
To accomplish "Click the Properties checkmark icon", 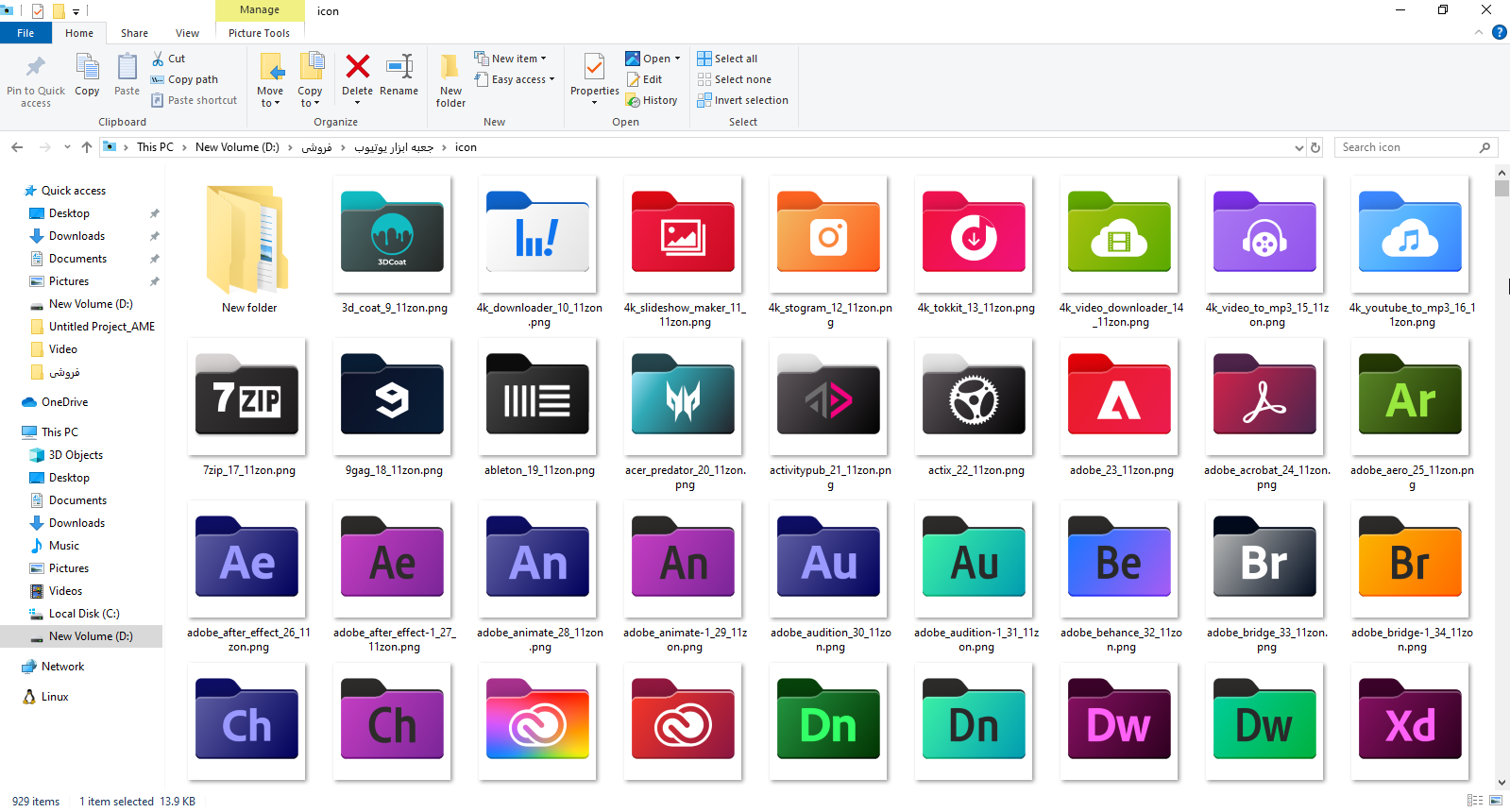I will tap(594, 68).
